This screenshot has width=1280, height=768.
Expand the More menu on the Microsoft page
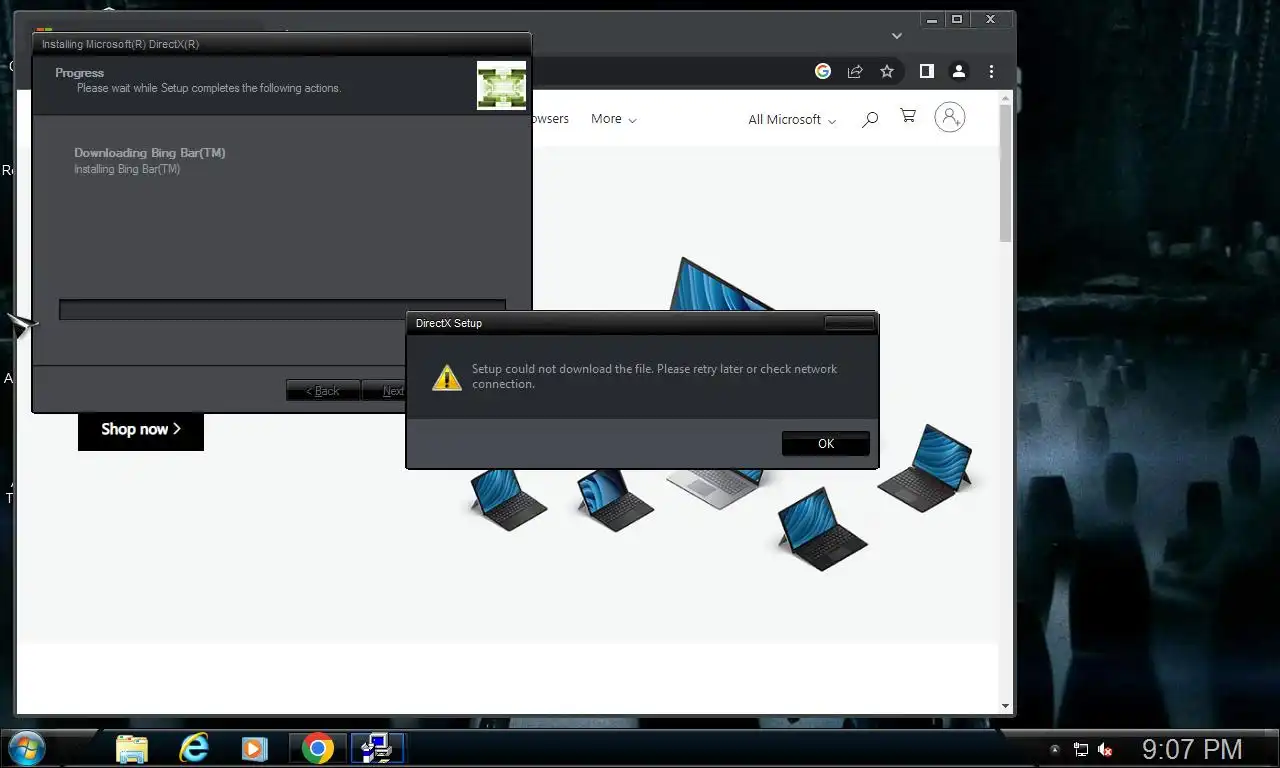(x=613, y=119)
